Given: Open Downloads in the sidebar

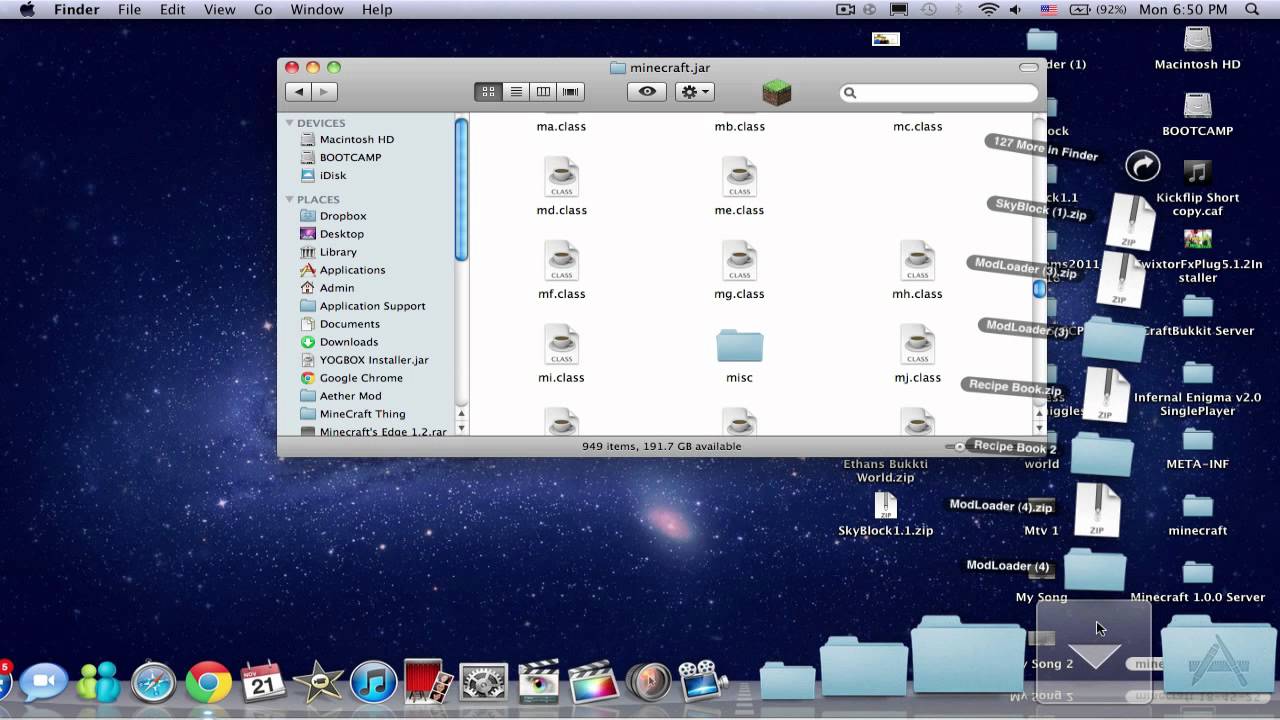Looking at the screenshot, I should tap(348, 342).
